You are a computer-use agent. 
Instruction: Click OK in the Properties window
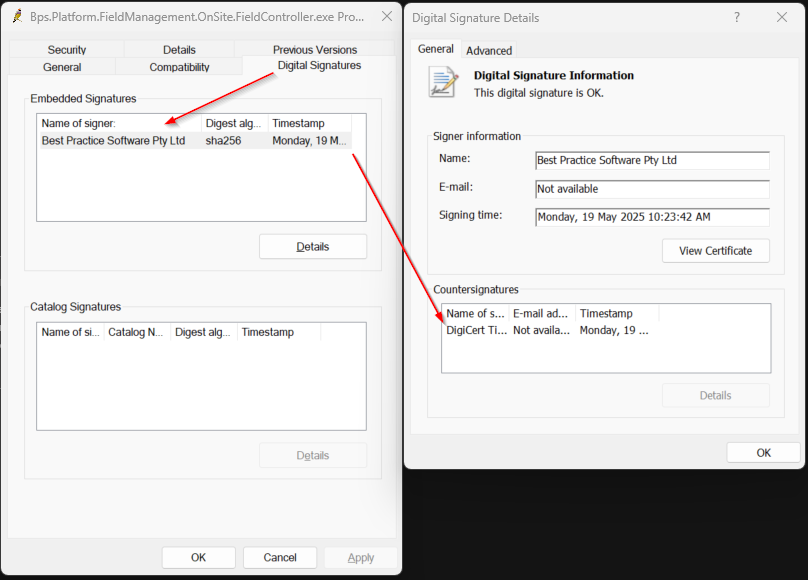pos(198,557)
